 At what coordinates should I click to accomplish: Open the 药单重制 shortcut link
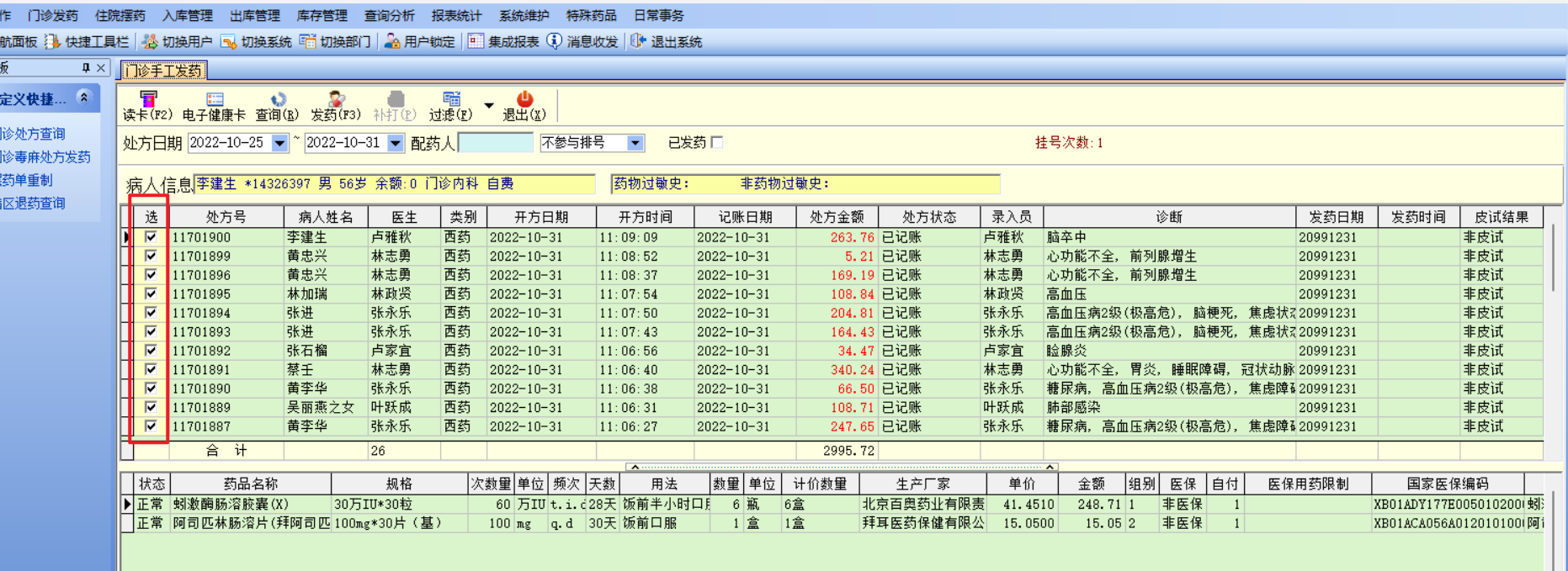pyautogui.click(x=26, y=180)
